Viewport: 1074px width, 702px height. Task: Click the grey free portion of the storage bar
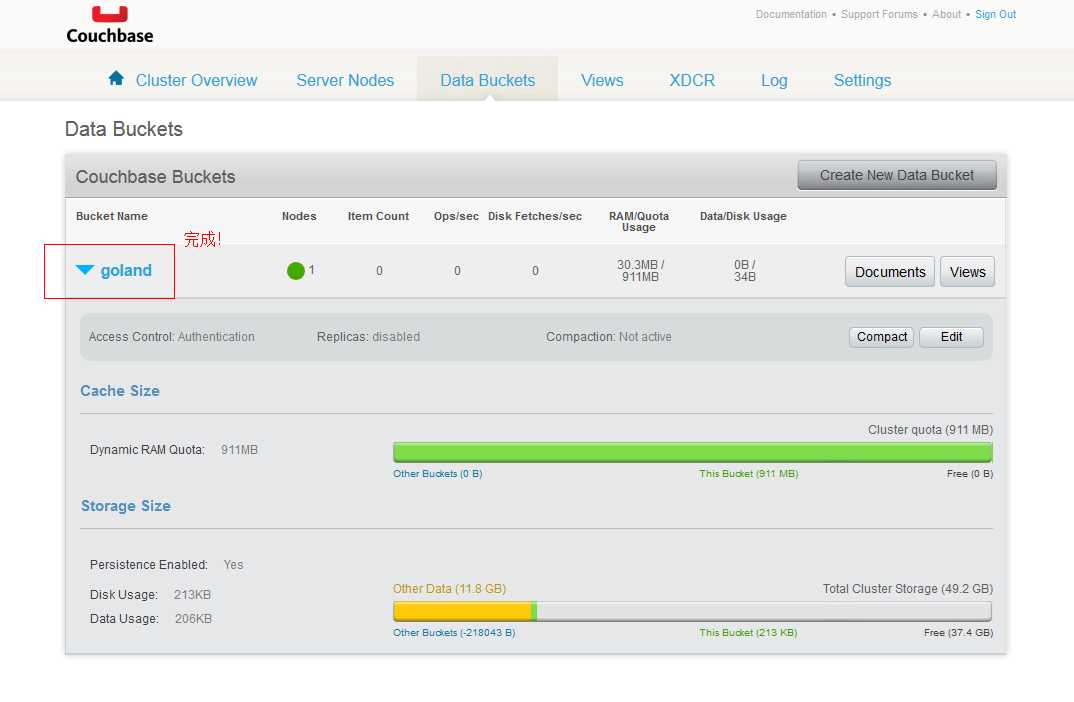click(x=764, y=611)
